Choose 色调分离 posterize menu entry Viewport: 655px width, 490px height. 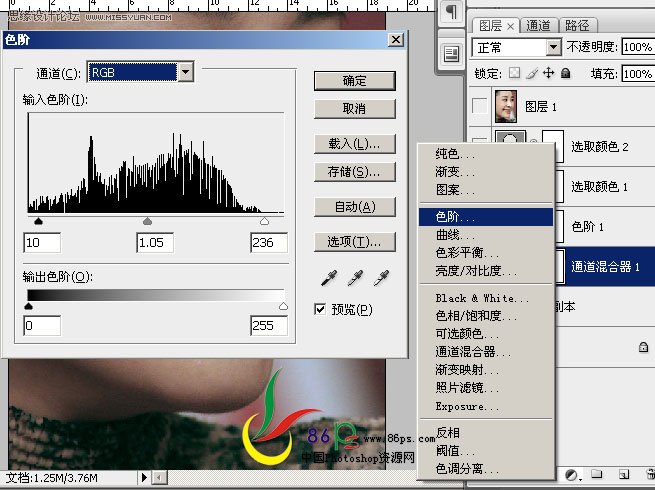coord(486,469)
